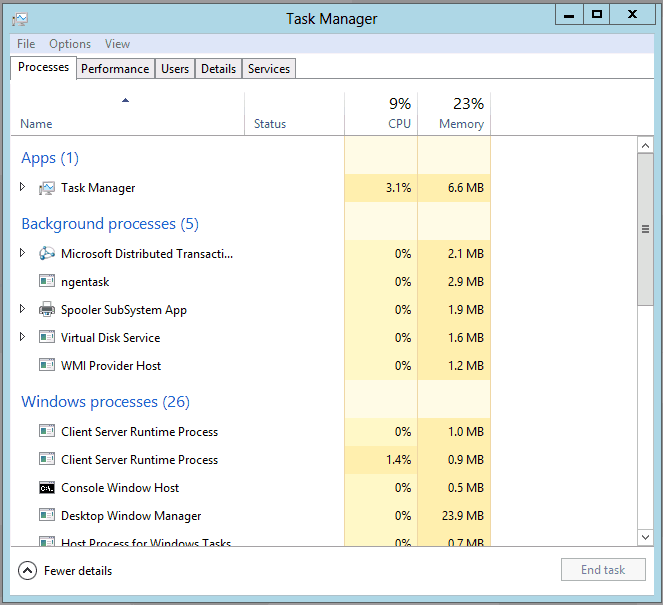The image size is (663, 605).
Task: Click the Console Window Host icon
Action: click(47, 488)
